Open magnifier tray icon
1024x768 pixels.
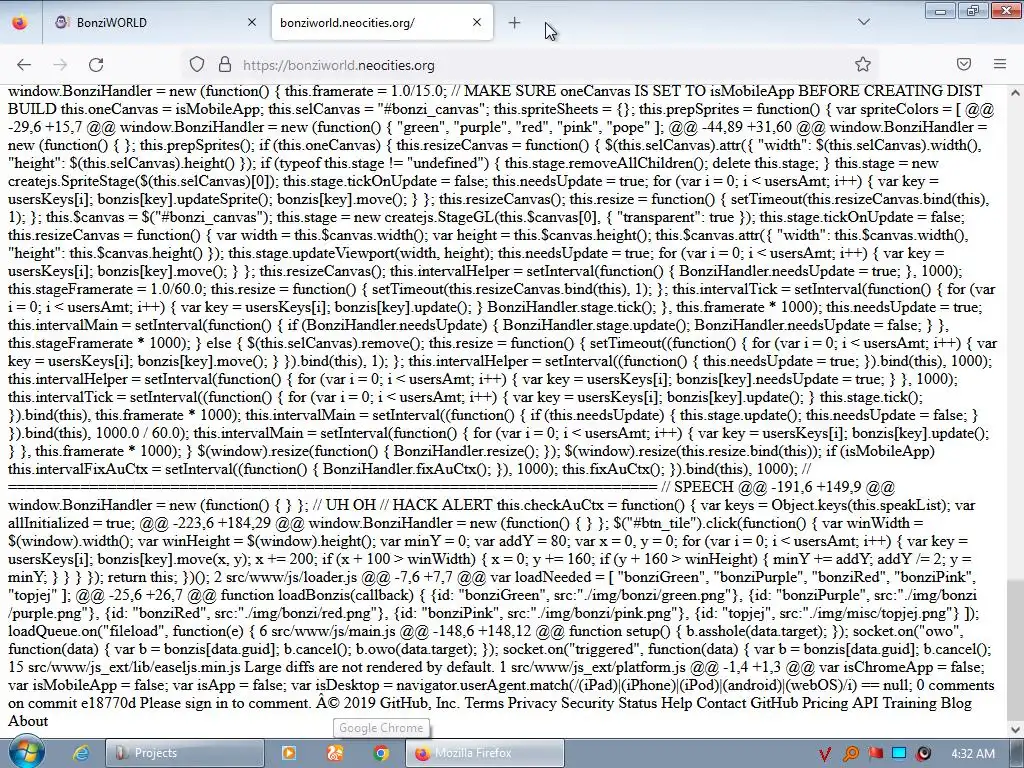(850, 754)
